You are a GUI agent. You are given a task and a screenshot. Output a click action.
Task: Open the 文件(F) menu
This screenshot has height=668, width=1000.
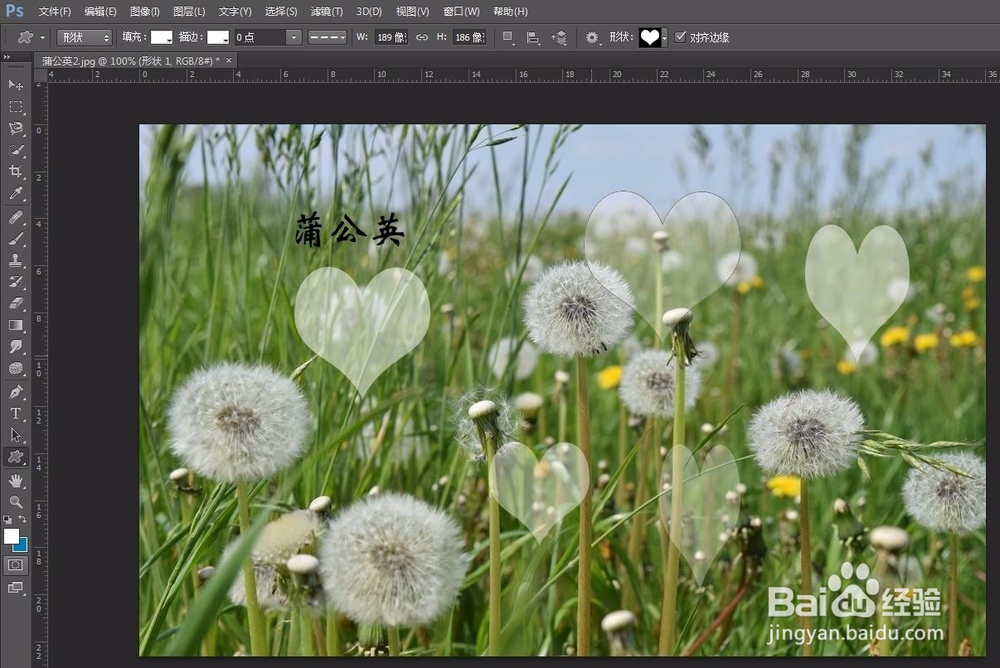(x=55, y=11)
